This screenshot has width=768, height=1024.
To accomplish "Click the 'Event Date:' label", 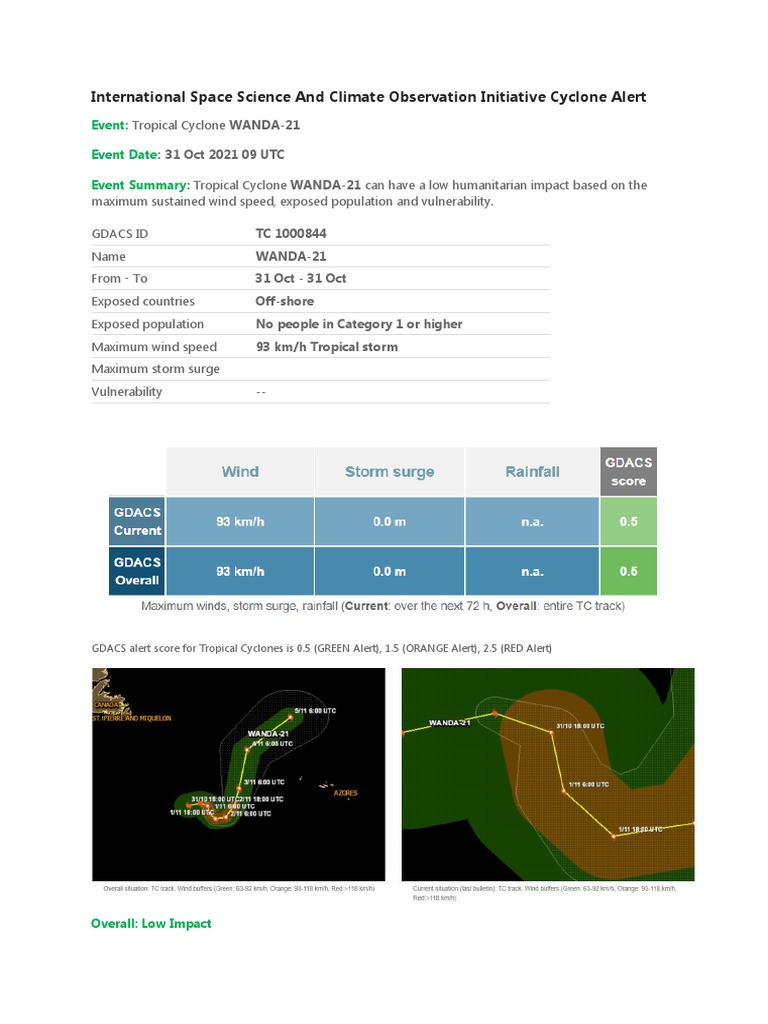I will pos(125,154).
